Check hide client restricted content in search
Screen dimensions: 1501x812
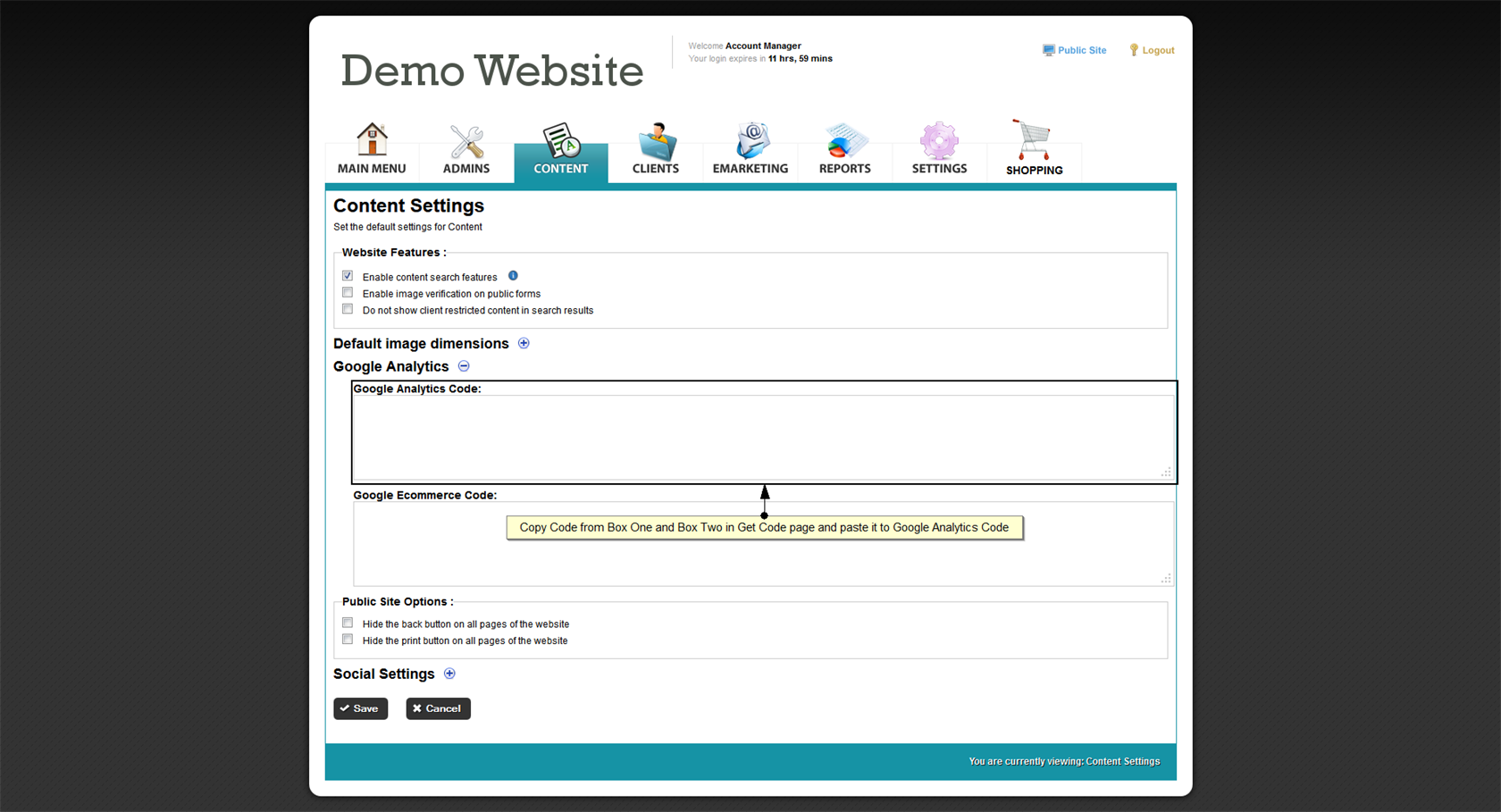(x=348, y=309)
